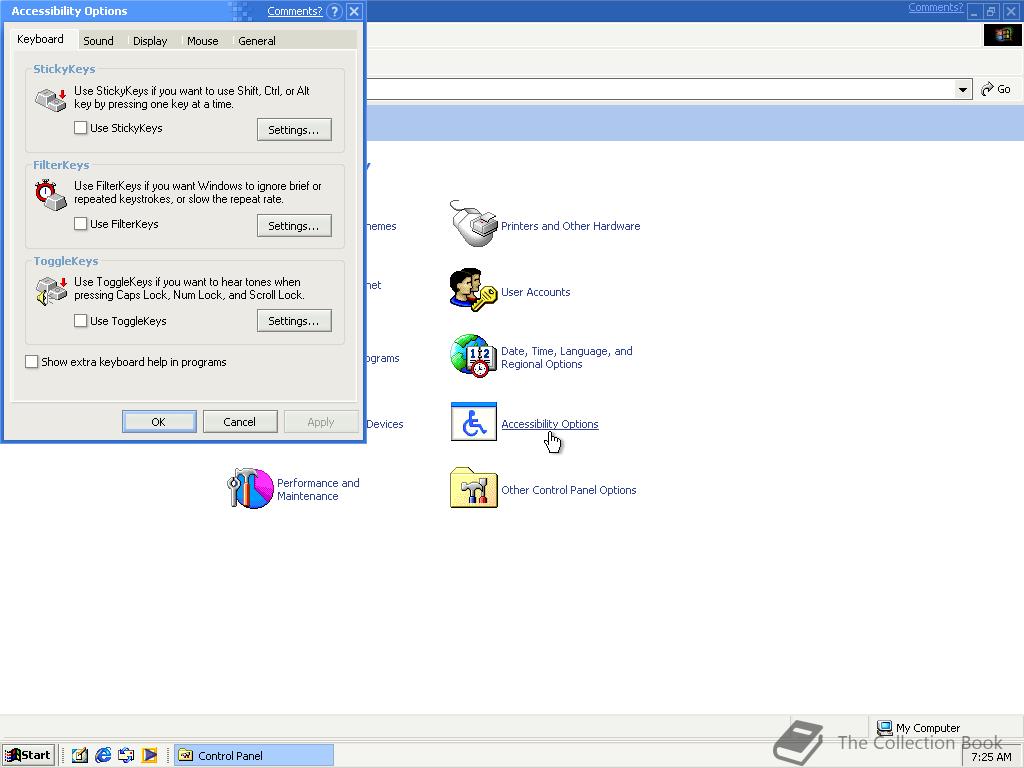This screenshot has height=768, width=1024.
Task: Enable the Use ToggleKeys checkbox
Action: click(x=80, y=321)
